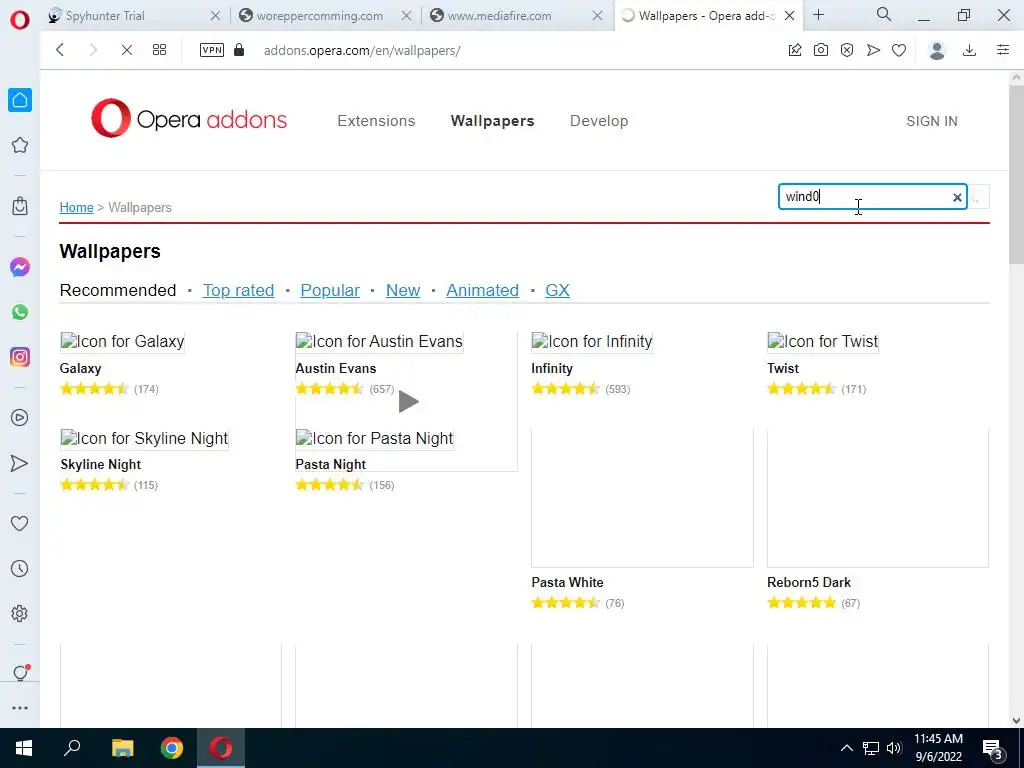The height and width of the screenshot is (768, 1024).
Task: Play the Austin Evans wallpaper preview
Action: (408, 401)
